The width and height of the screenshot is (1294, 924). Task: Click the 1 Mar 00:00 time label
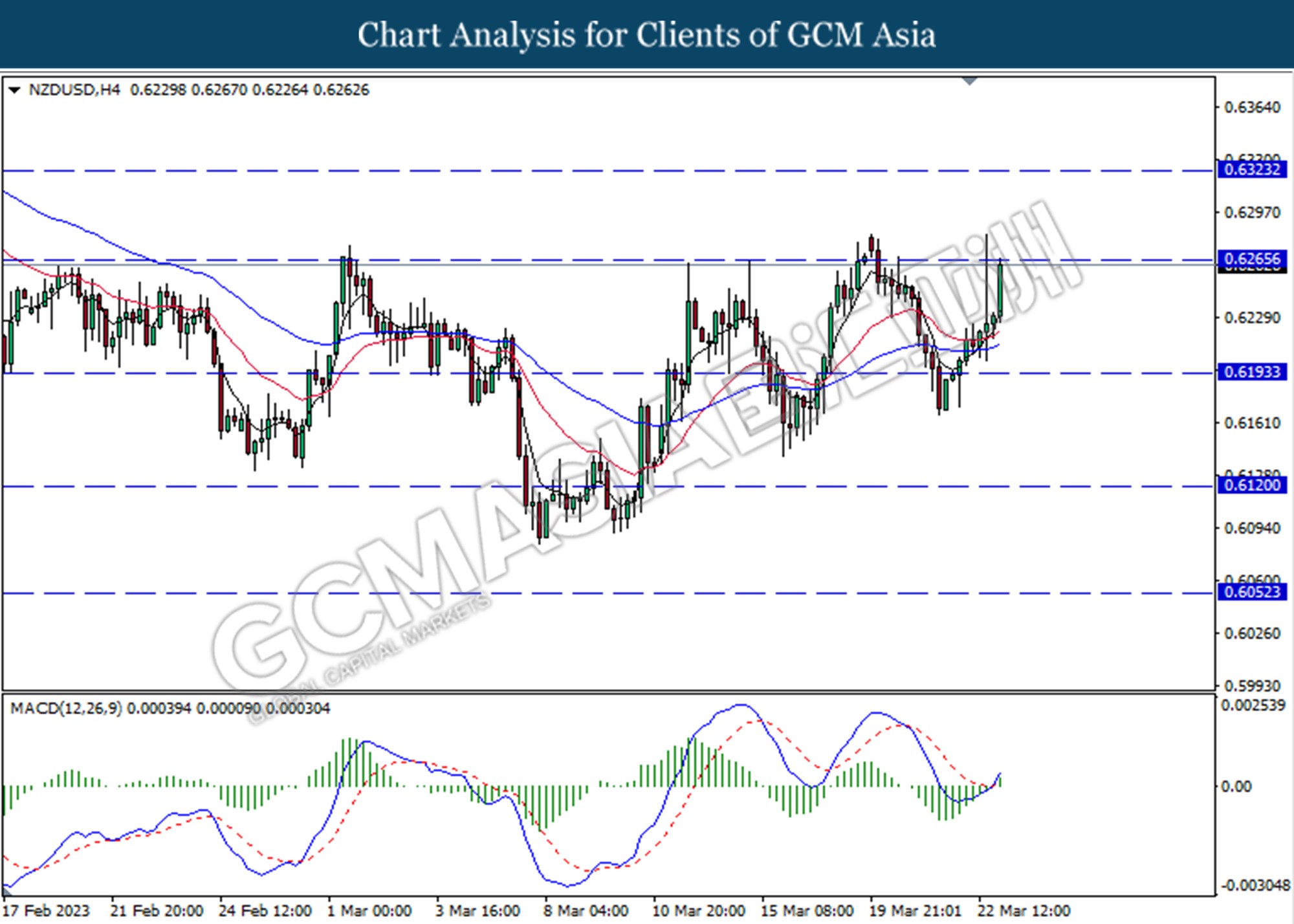[x=369, y=910]
